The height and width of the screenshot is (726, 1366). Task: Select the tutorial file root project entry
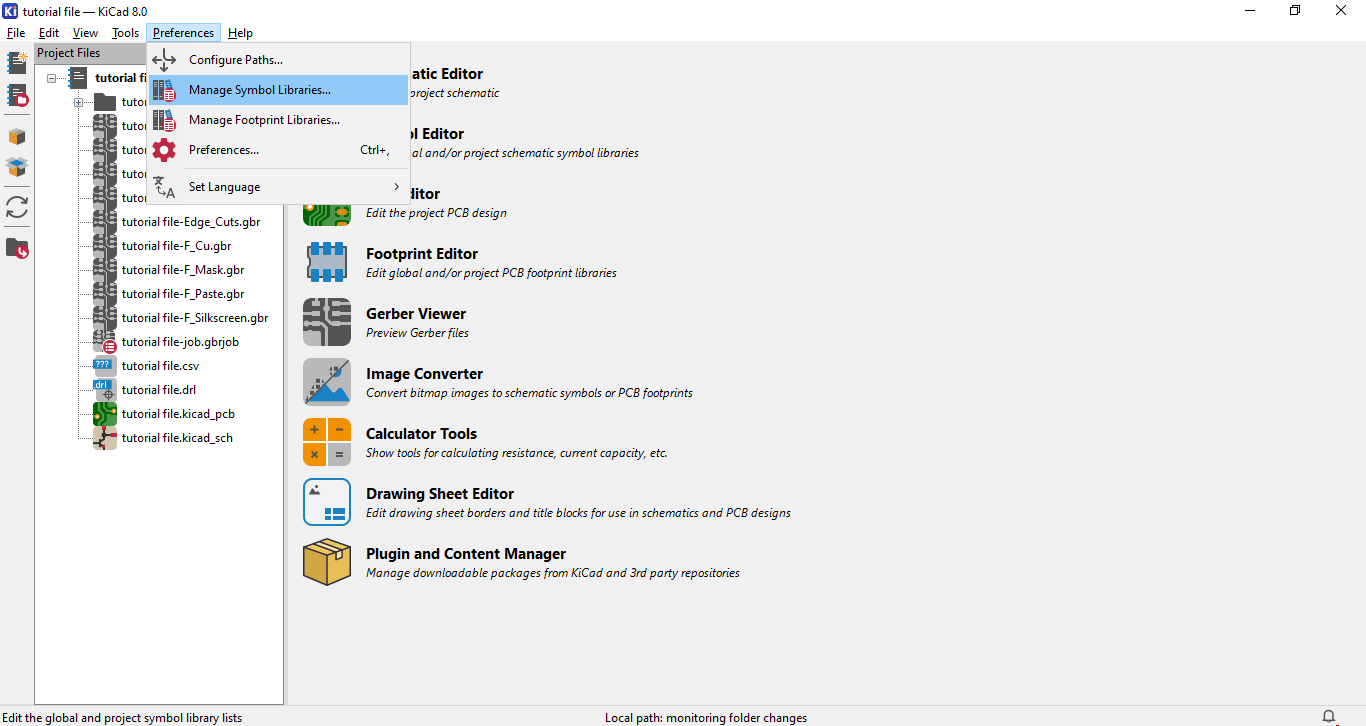121,78
